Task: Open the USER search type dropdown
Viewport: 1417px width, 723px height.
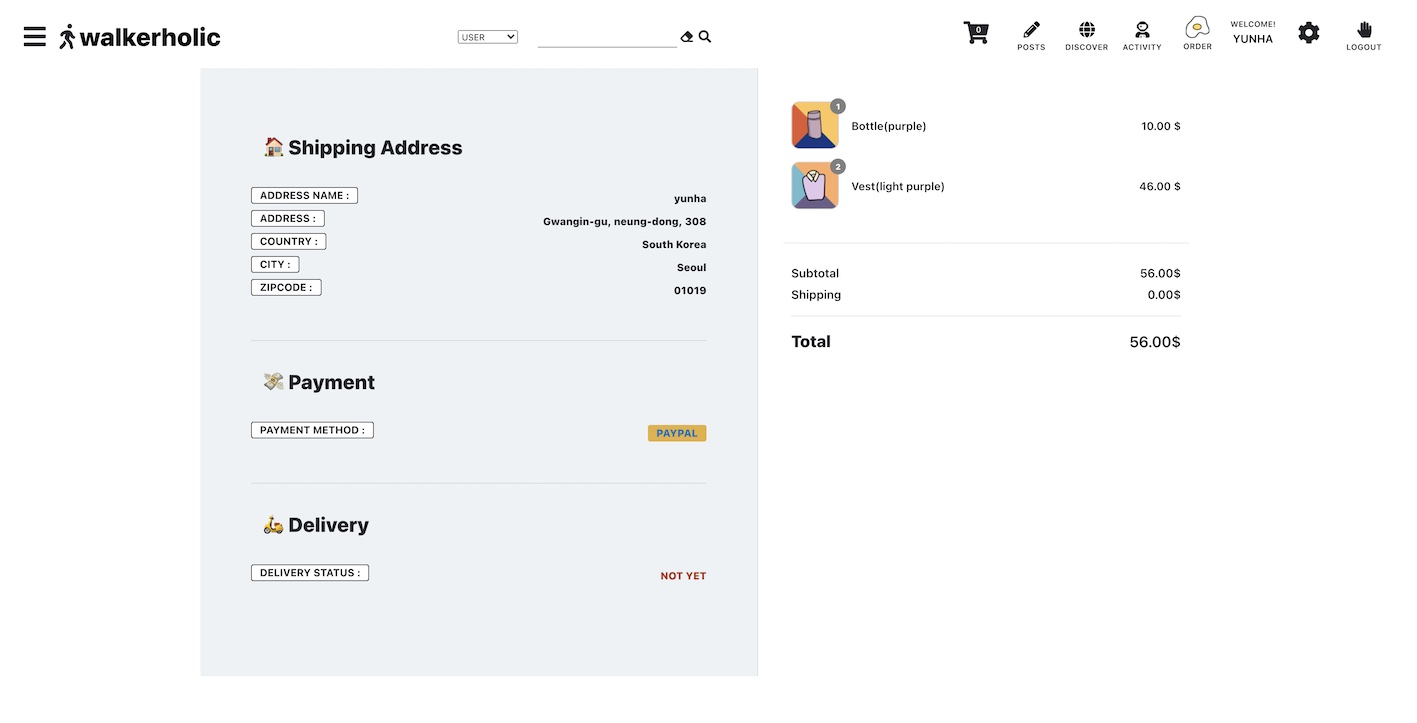Action: [x=488, y=37]
